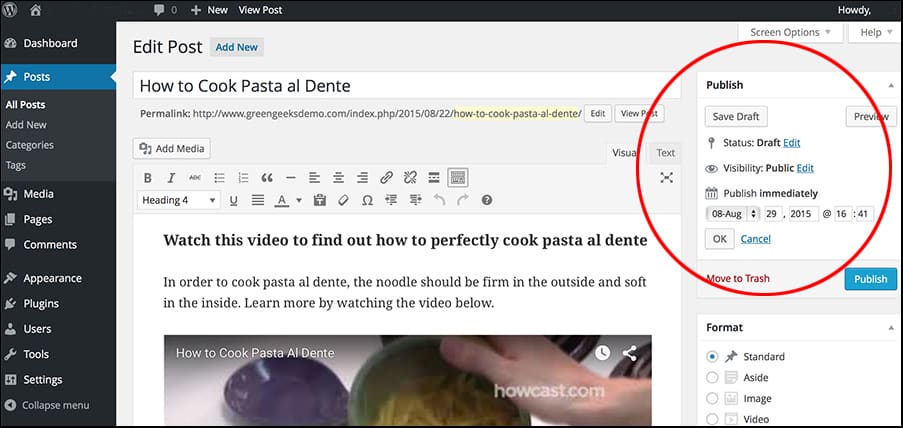Click the Save Draft button

coord(736,116)
